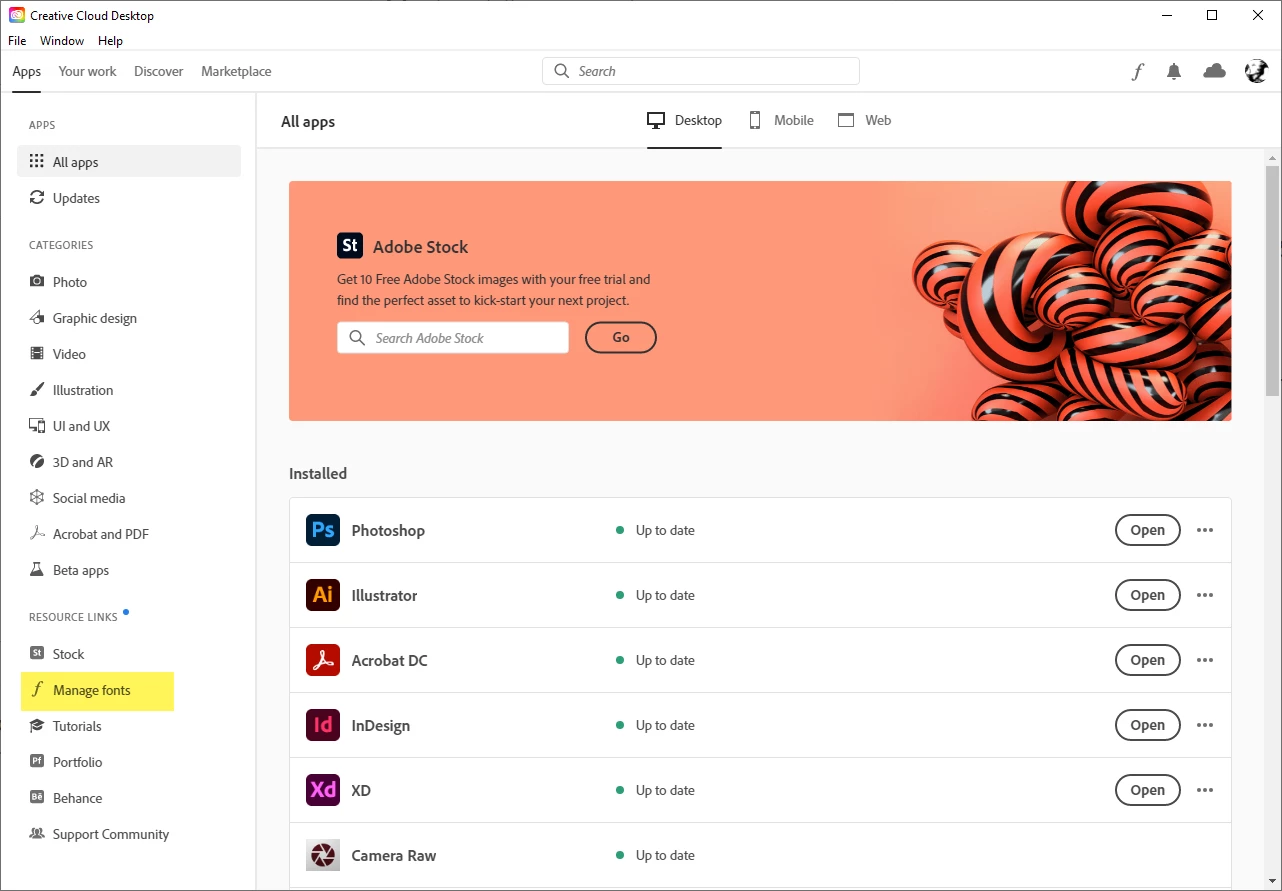Click the scrollbar up arrow
Image resolution: width=1282 pixels, height=891 pixels.
click(1273, 157)
